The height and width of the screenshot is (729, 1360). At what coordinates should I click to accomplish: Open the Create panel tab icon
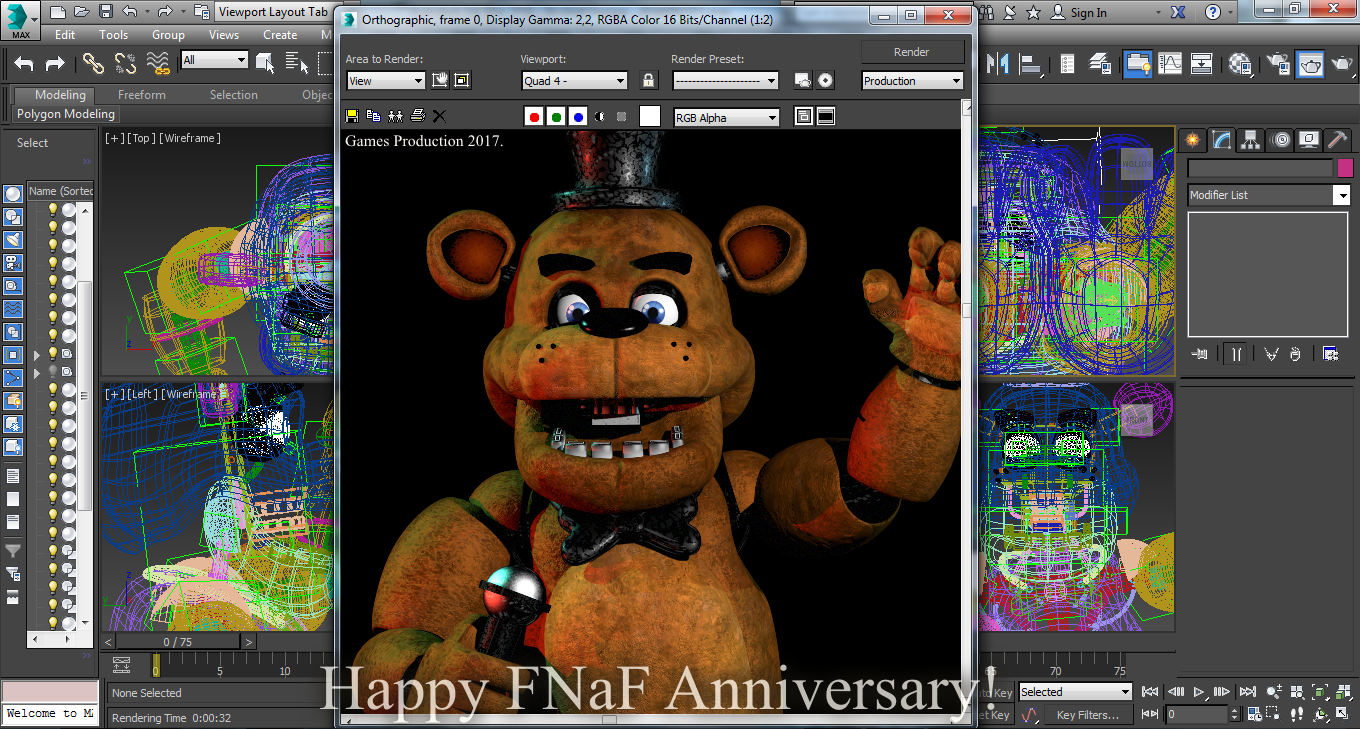point(1192,140)
